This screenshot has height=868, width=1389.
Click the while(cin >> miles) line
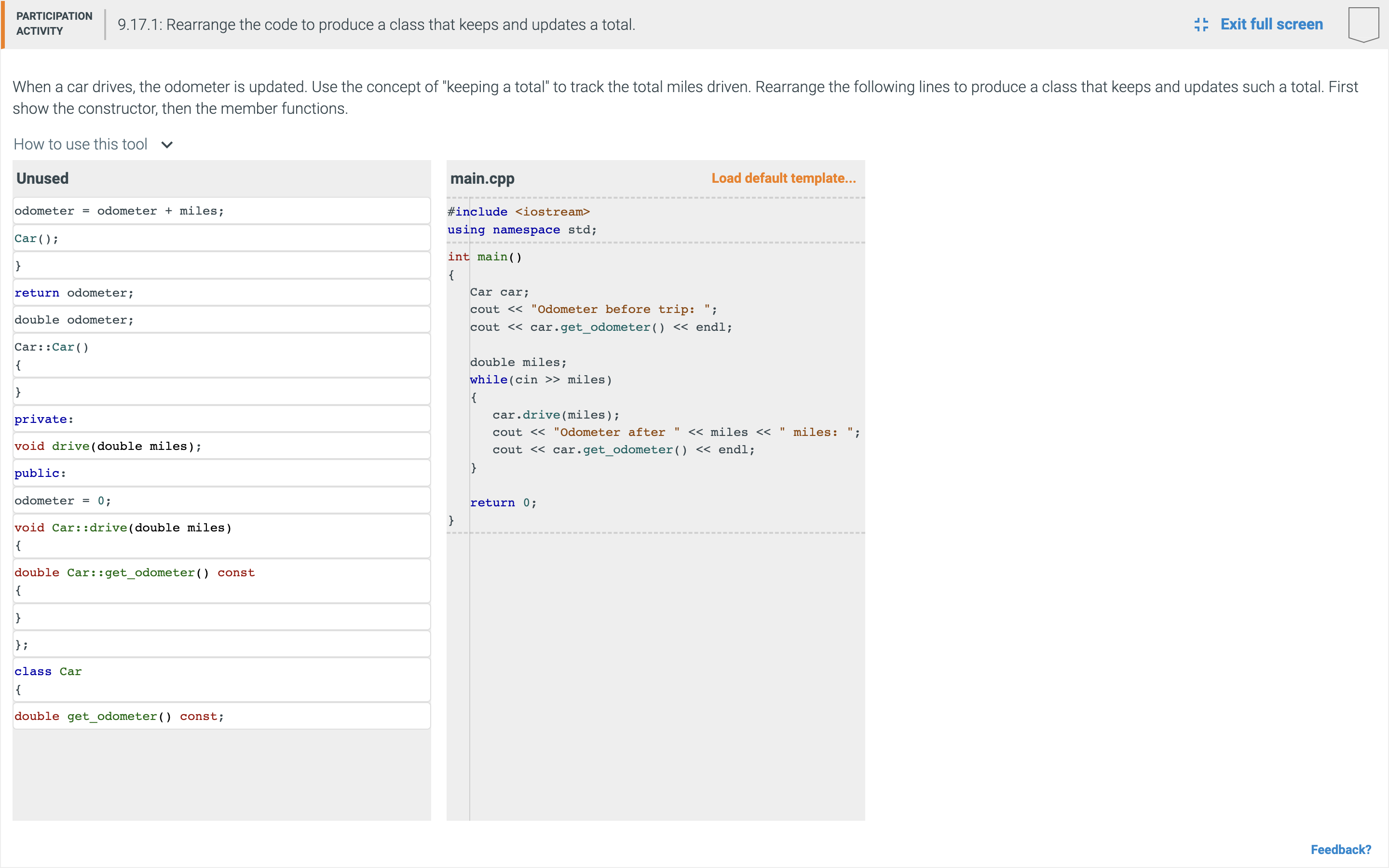click(541, 380)
